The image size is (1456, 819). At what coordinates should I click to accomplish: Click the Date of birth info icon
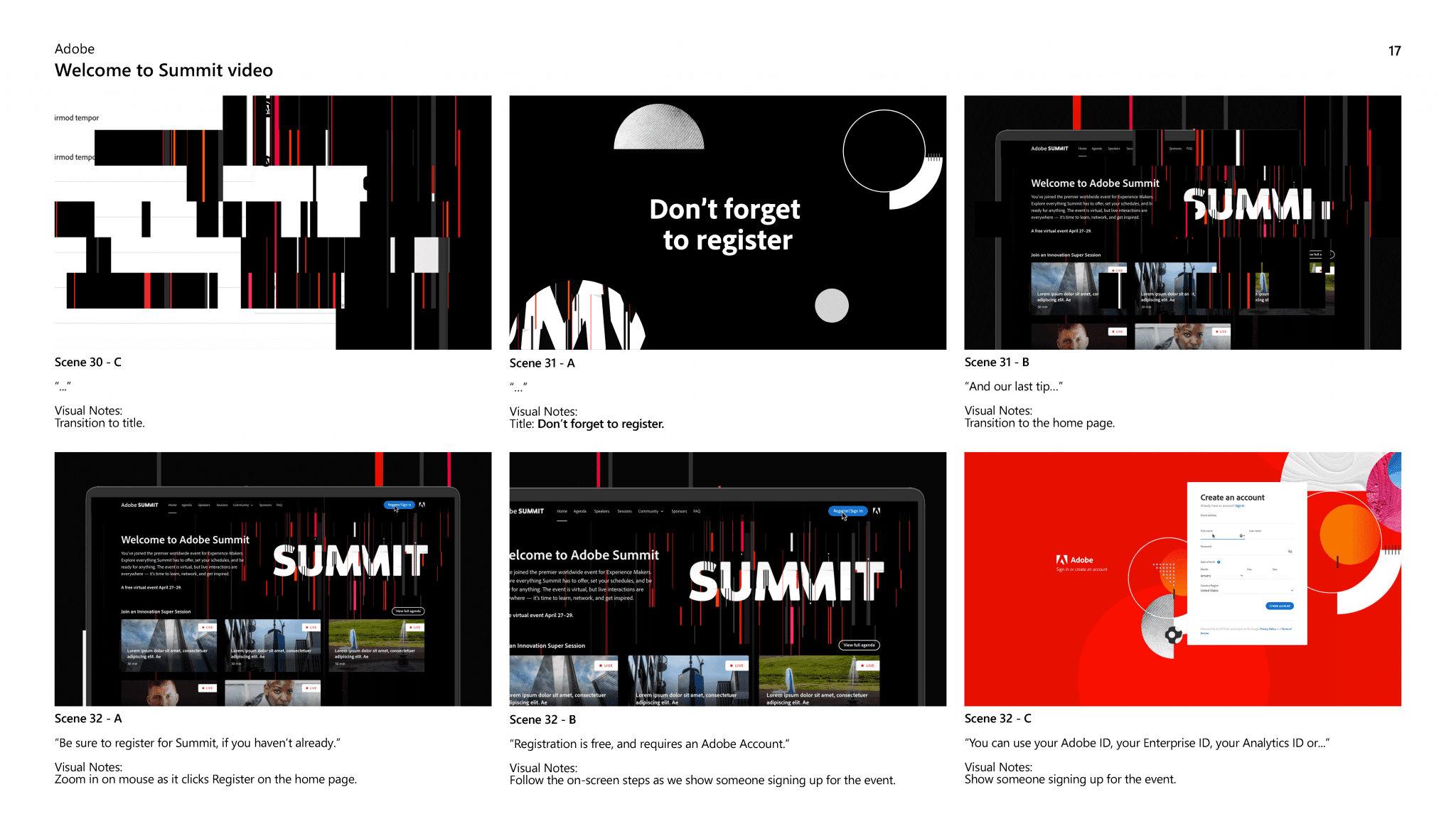click(1219, 562)
